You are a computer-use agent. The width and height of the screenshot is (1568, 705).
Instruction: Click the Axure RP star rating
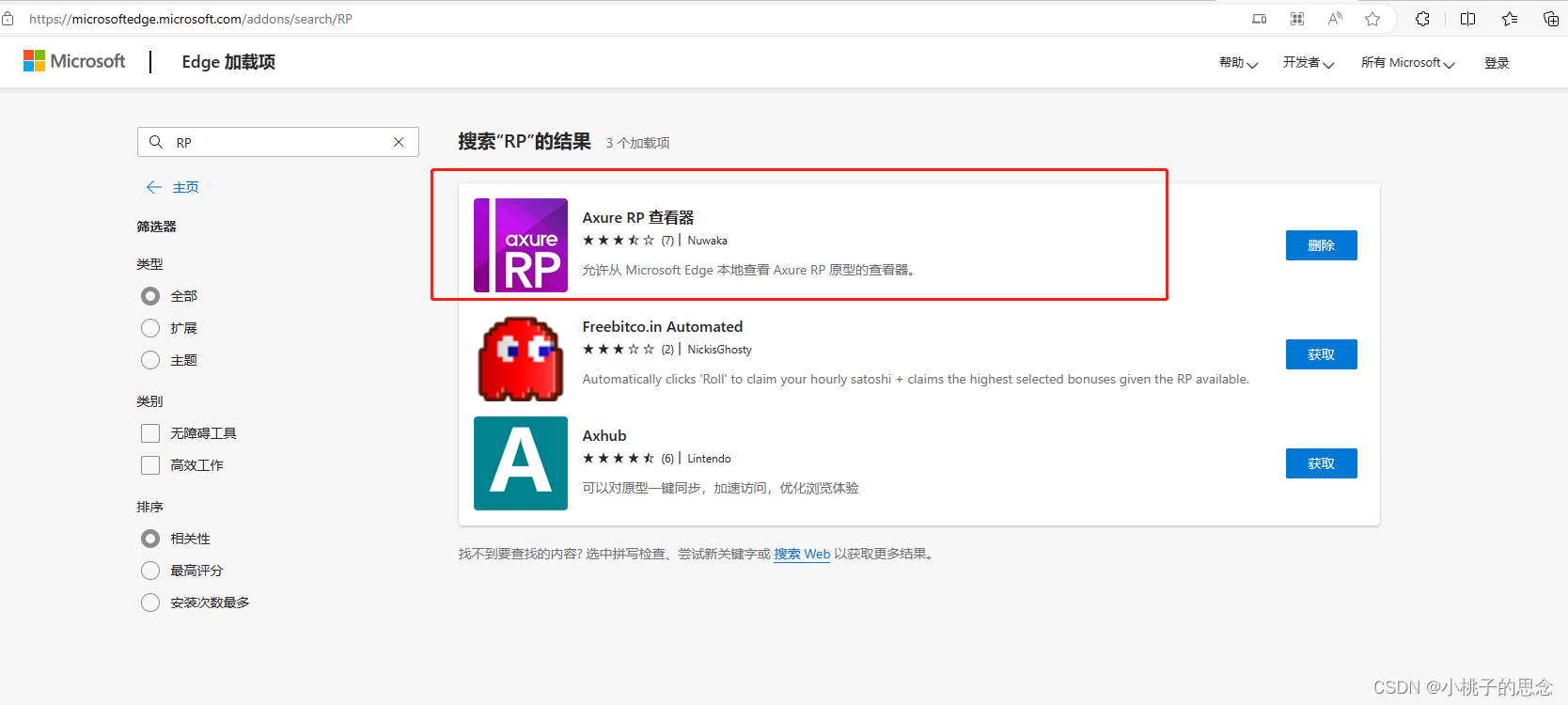click(618, 241)
